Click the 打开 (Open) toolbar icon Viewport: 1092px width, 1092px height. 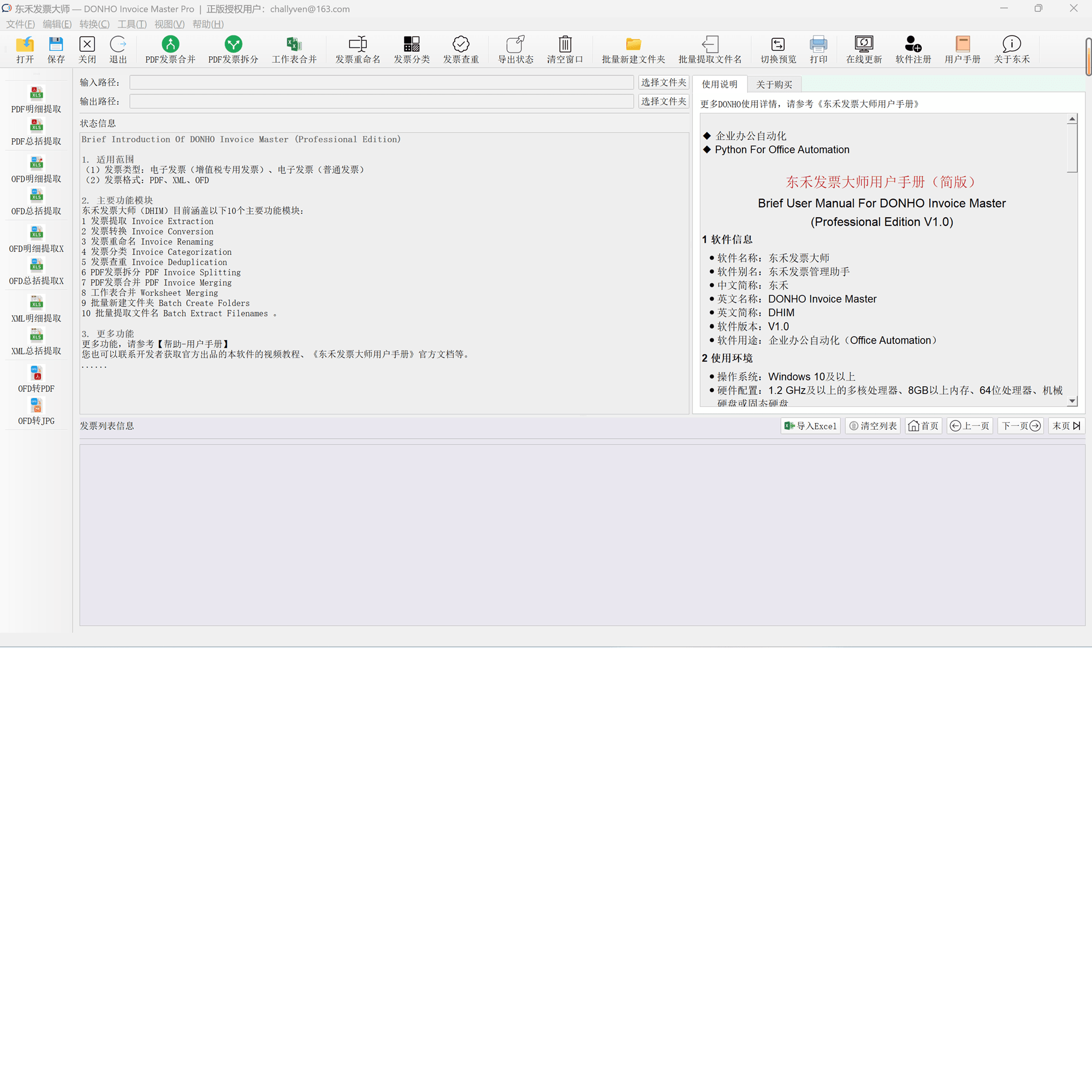[x=25, y=50]
